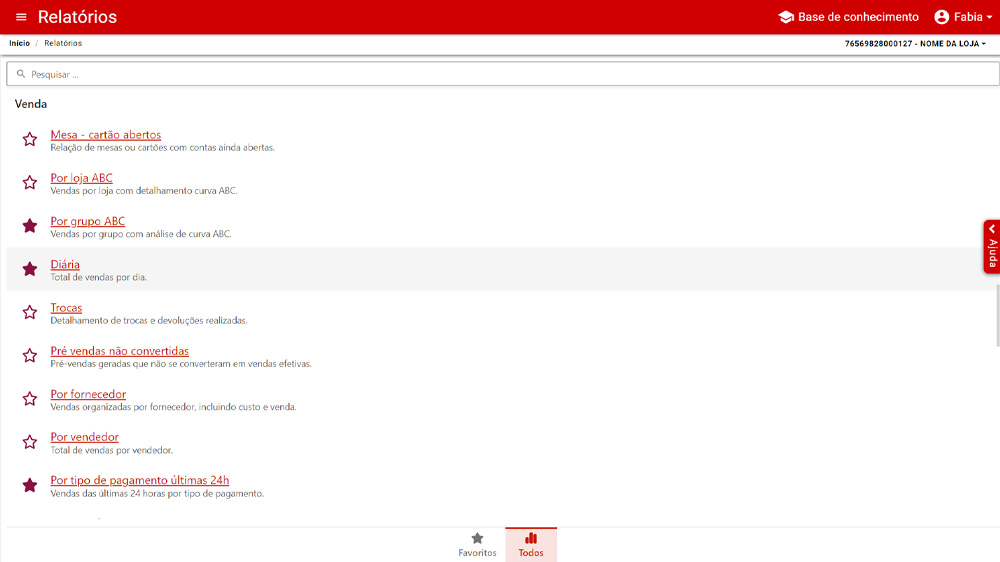Click the vertical scrollbar thumb

tap(996, 315)
